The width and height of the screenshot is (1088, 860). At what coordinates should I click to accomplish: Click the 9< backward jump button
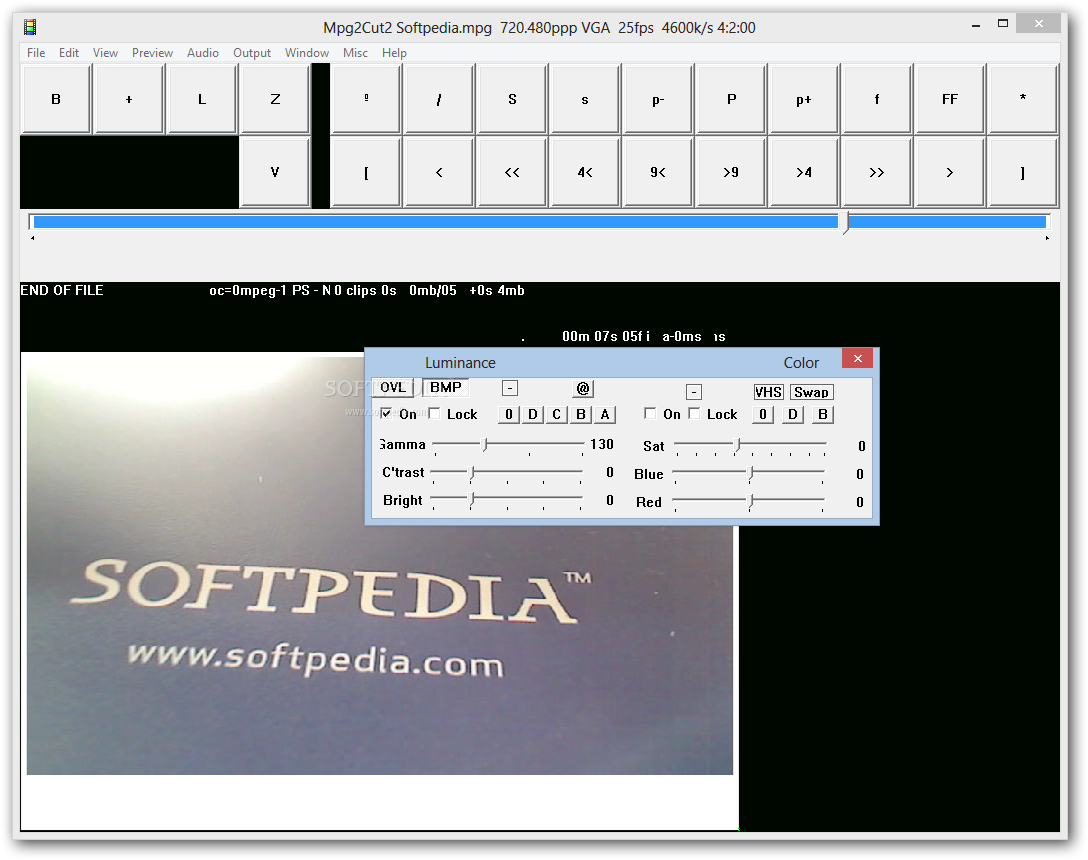[x=658, y=172]
